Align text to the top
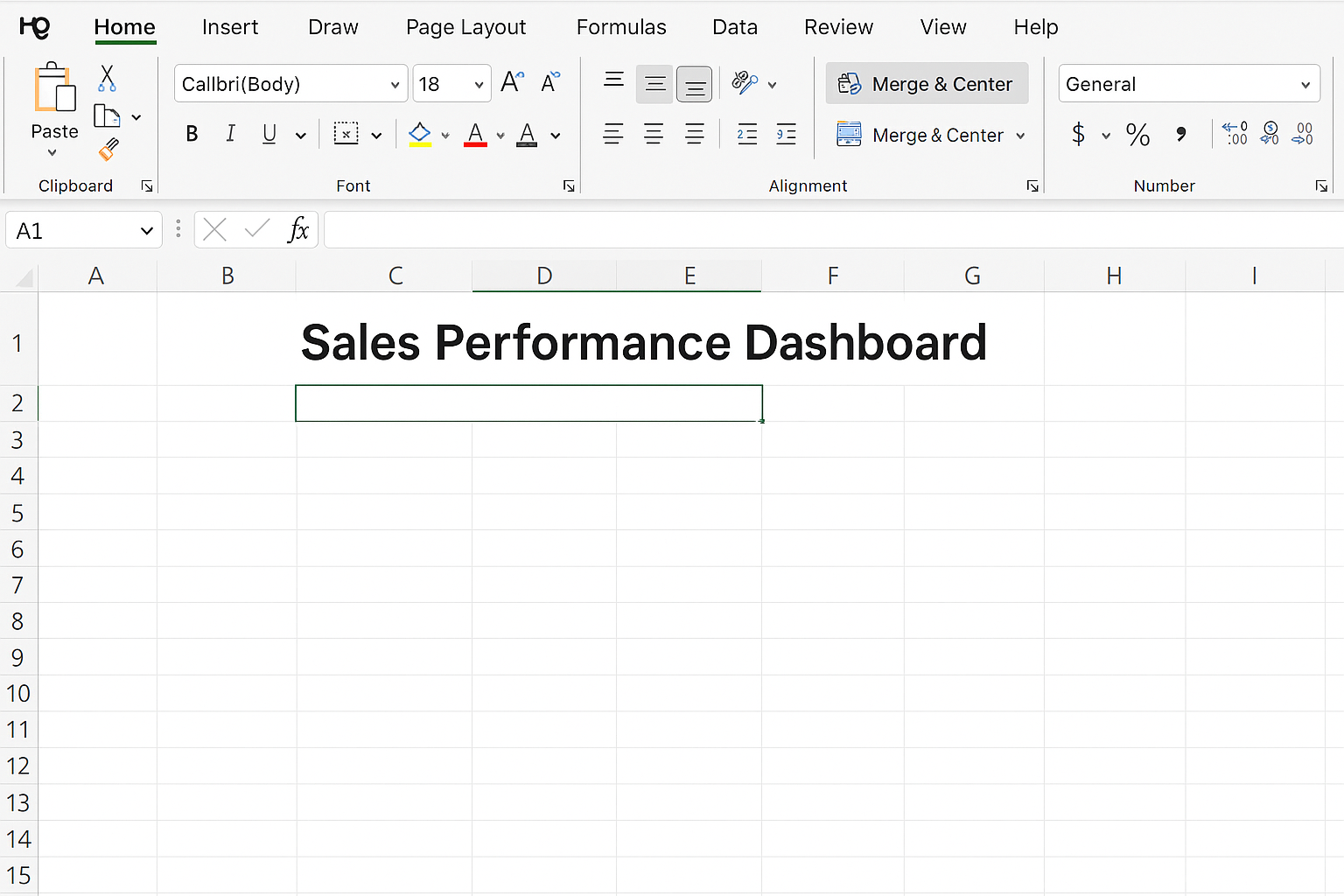Image resolution: width=1344 pixels, height=896 pixels. click(614, 80)
